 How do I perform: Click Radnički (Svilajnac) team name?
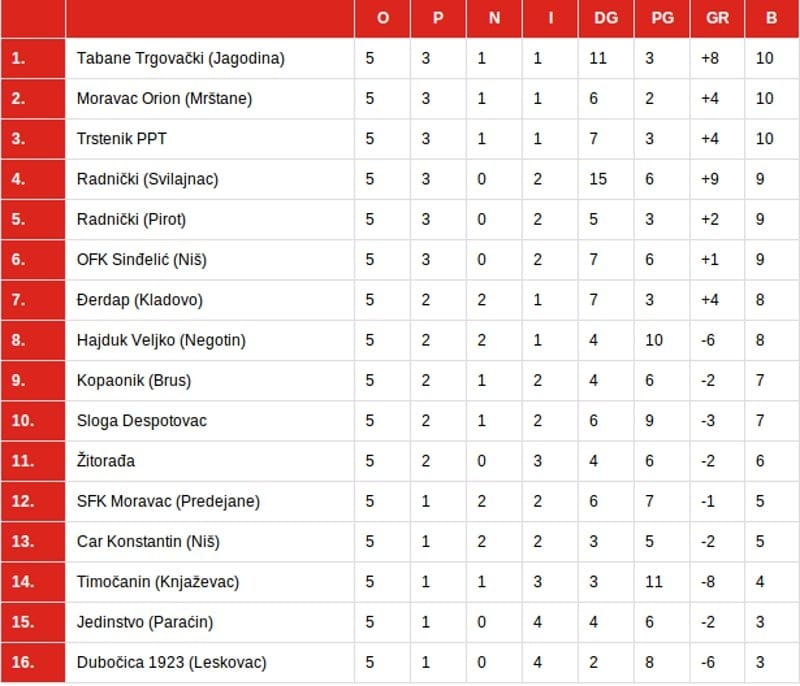(x=147, y=179)
